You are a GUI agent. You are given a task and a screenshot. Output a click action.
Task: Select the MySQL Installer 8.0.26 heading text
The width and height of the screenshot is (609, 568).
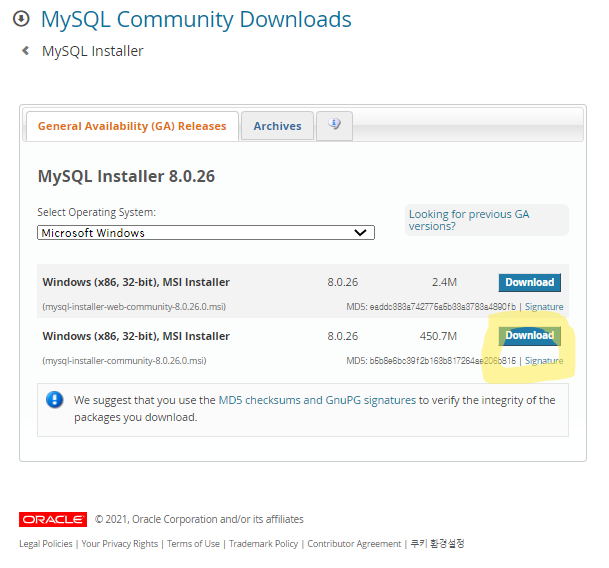pos(126,176)
